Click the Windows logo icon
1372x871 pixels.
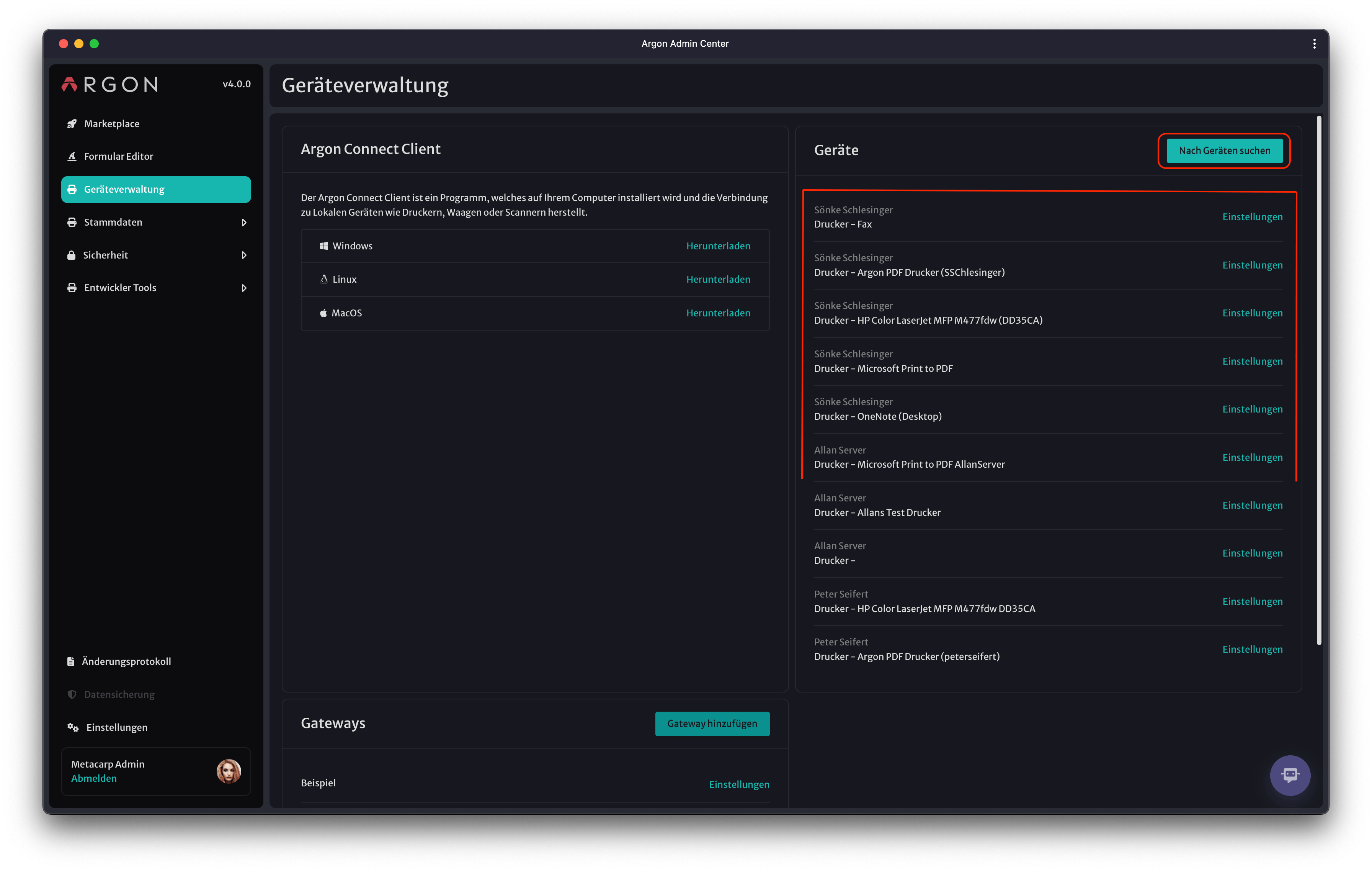323,246
